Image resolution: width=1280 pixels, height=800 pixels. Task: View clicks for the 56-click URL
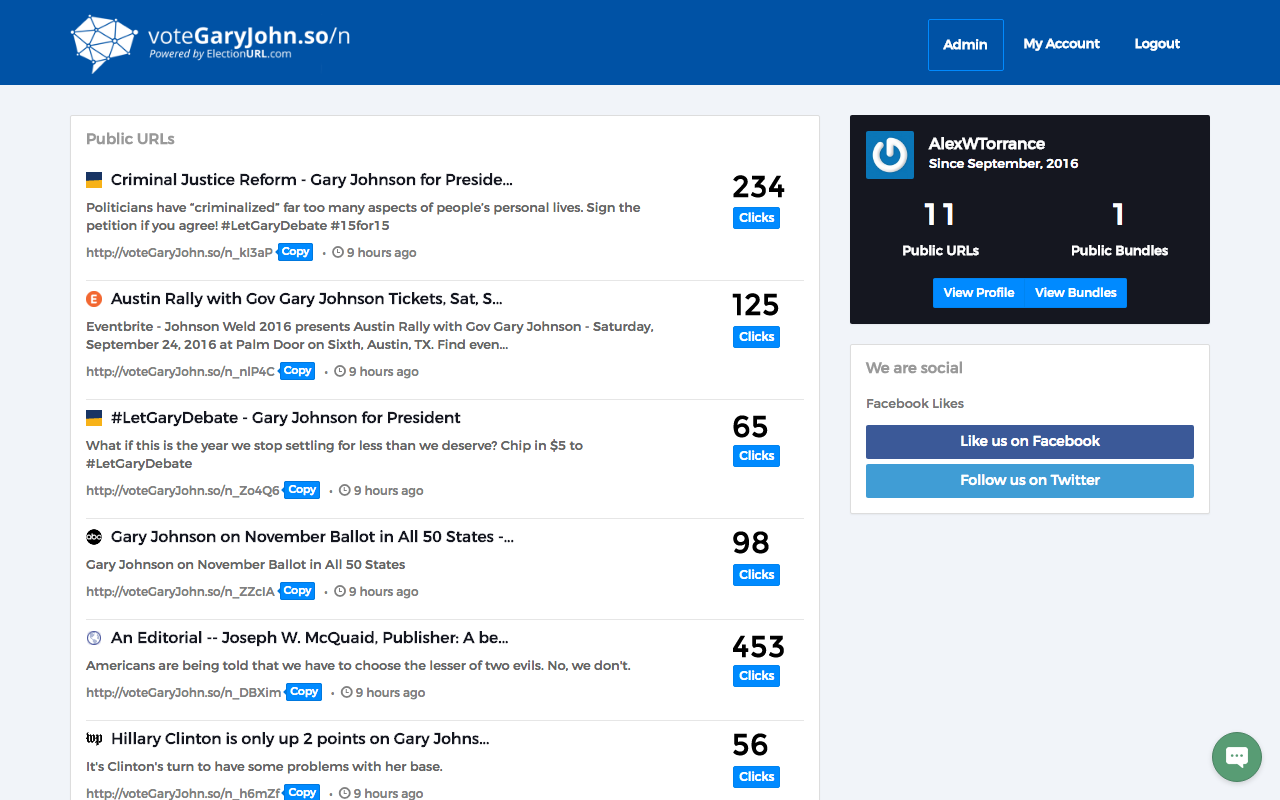(756, 777)
